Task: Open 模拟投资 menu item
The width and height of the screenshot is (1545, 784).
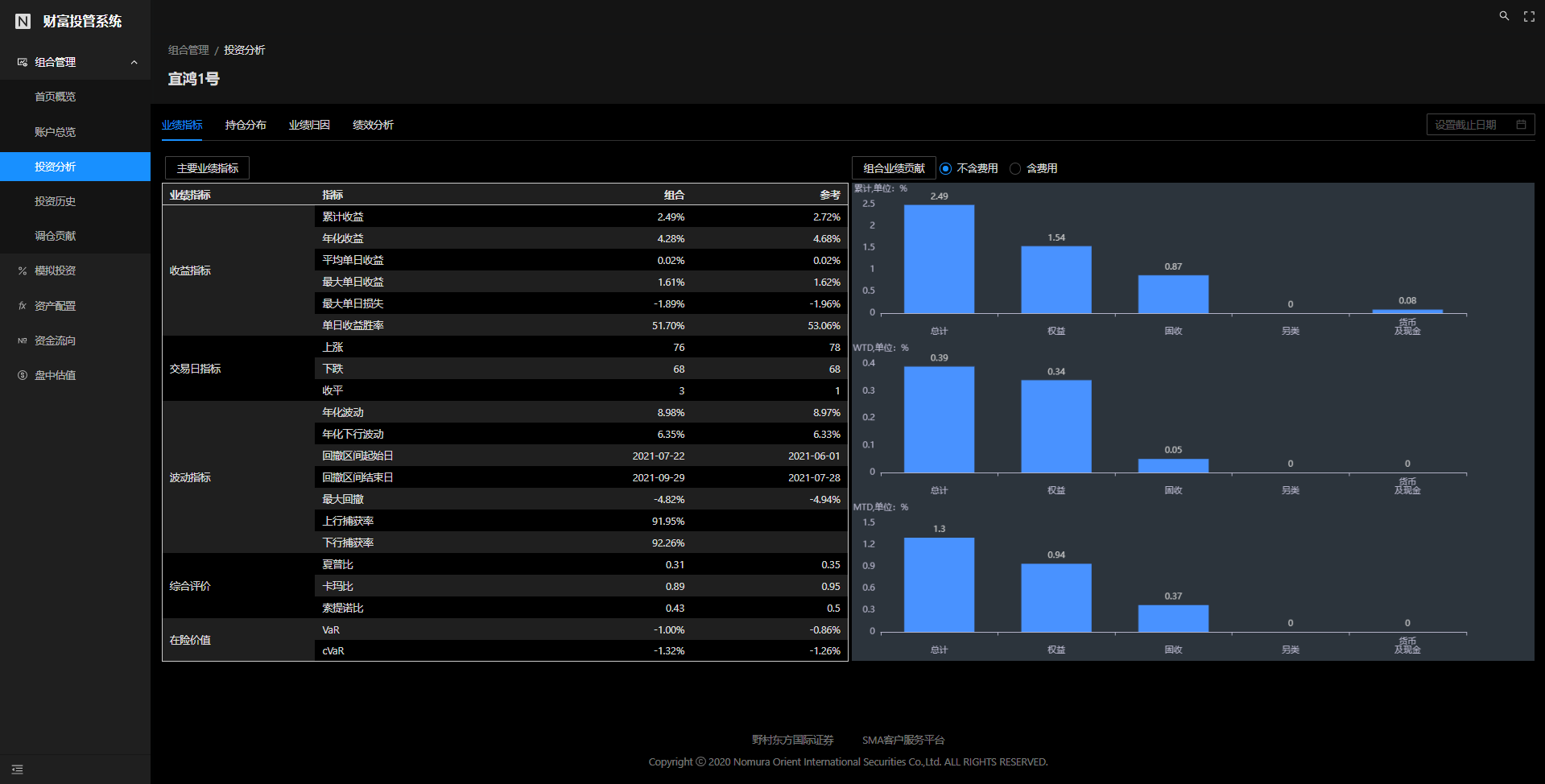Action: [x=75, y=270]
